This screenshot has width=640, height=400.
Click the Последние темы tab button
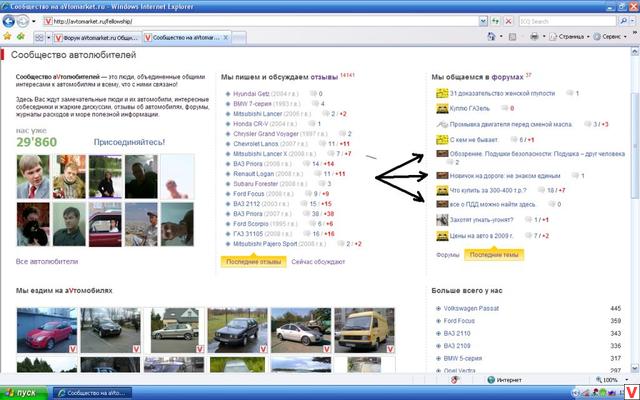(x=494, y=255)
